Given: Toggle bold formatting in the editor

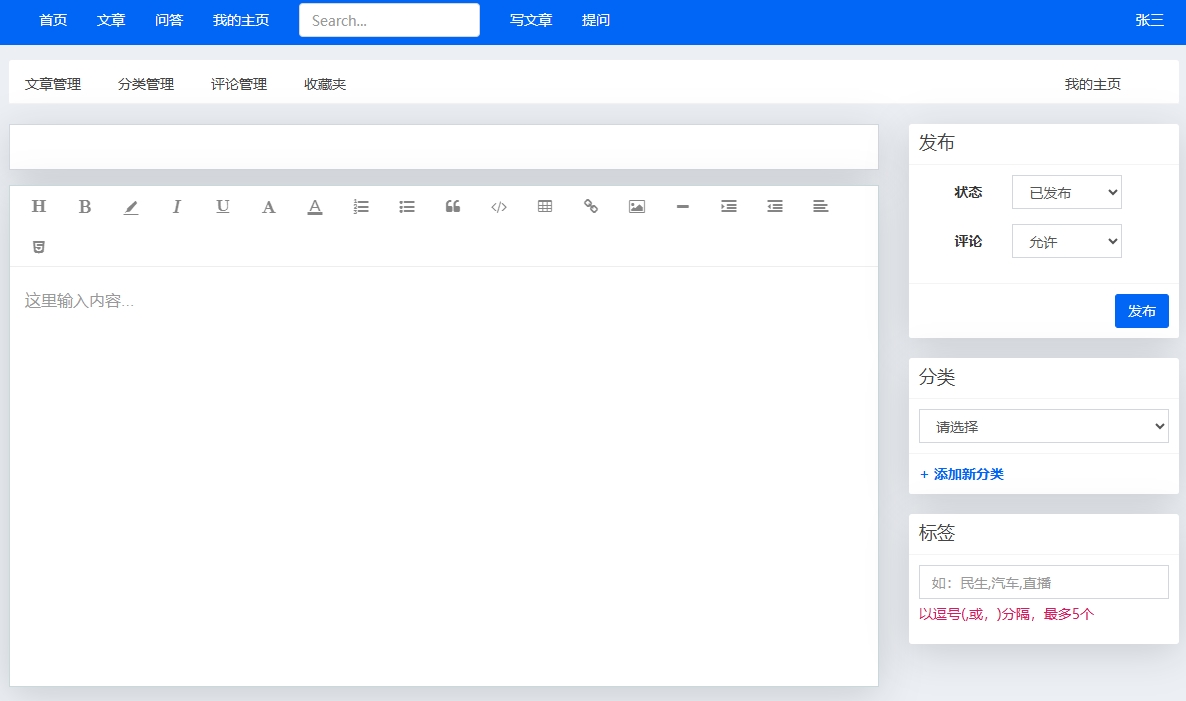Looking at the screenshot, I should 85,206.
